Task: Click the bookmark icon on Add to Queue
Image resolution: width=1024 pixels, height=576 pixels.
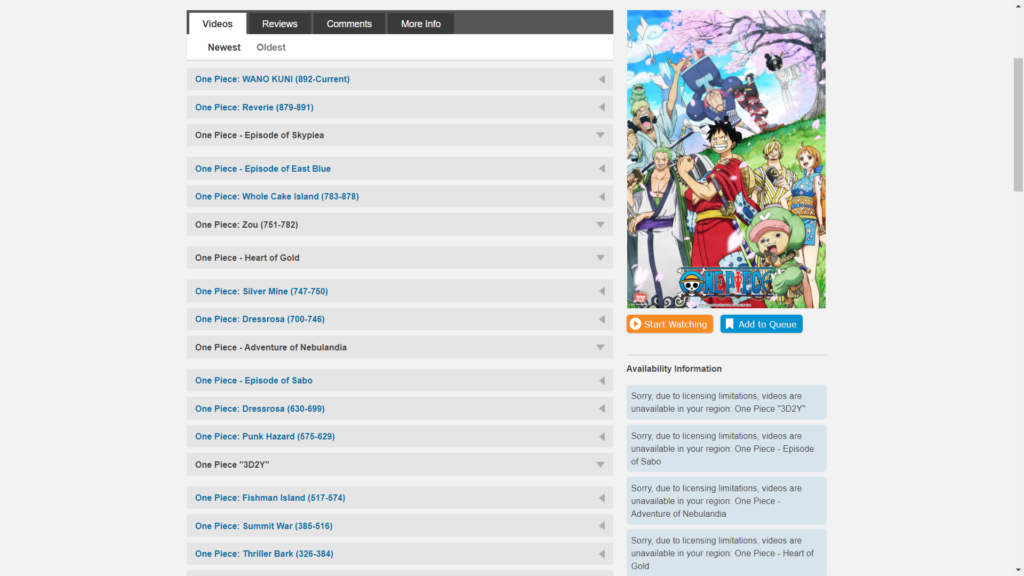Action: (729, 324)
